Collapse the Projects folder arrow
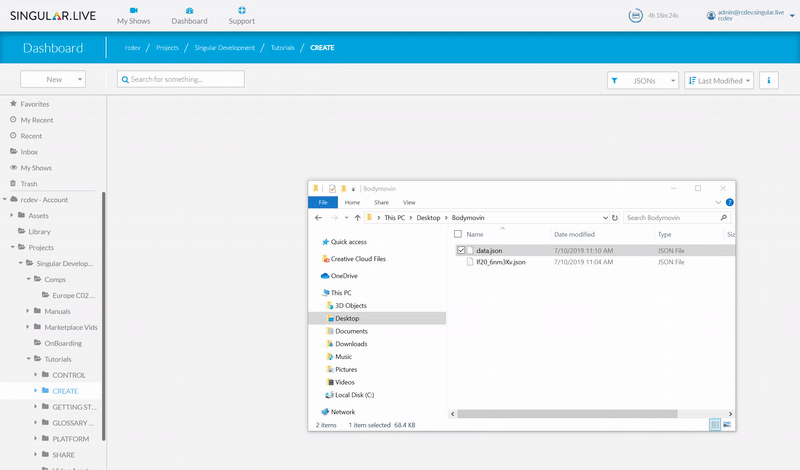The image size is (800, 470). [12, 247]
